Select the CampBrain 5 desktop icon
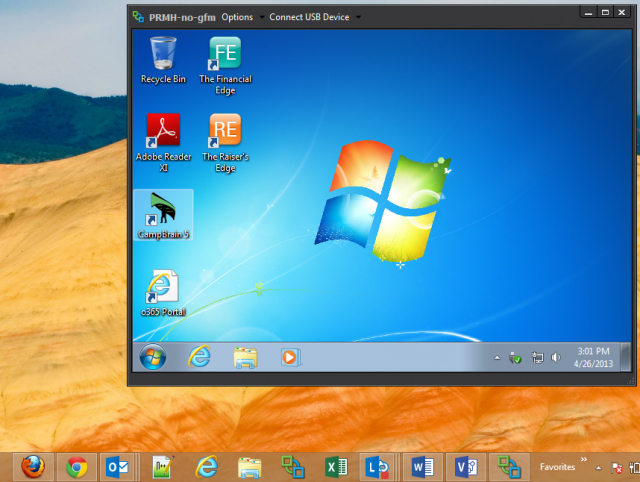Image resolution: width=640 pixels, height=482 pixels. [x=163, y=215]
